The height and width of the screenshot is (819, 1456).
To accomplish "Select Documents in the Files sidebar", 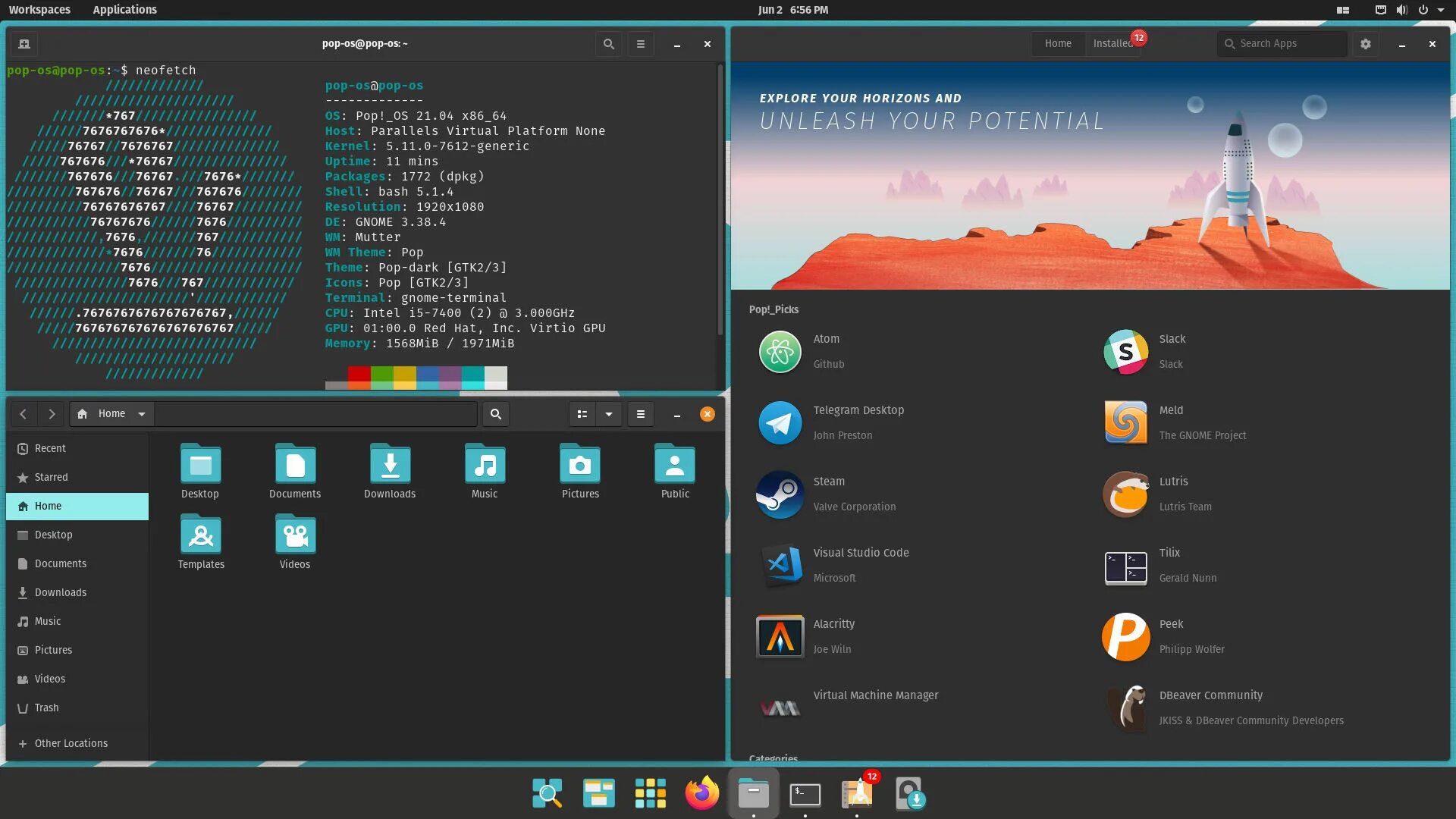I will pyautogui.click(x=77, y=564).
